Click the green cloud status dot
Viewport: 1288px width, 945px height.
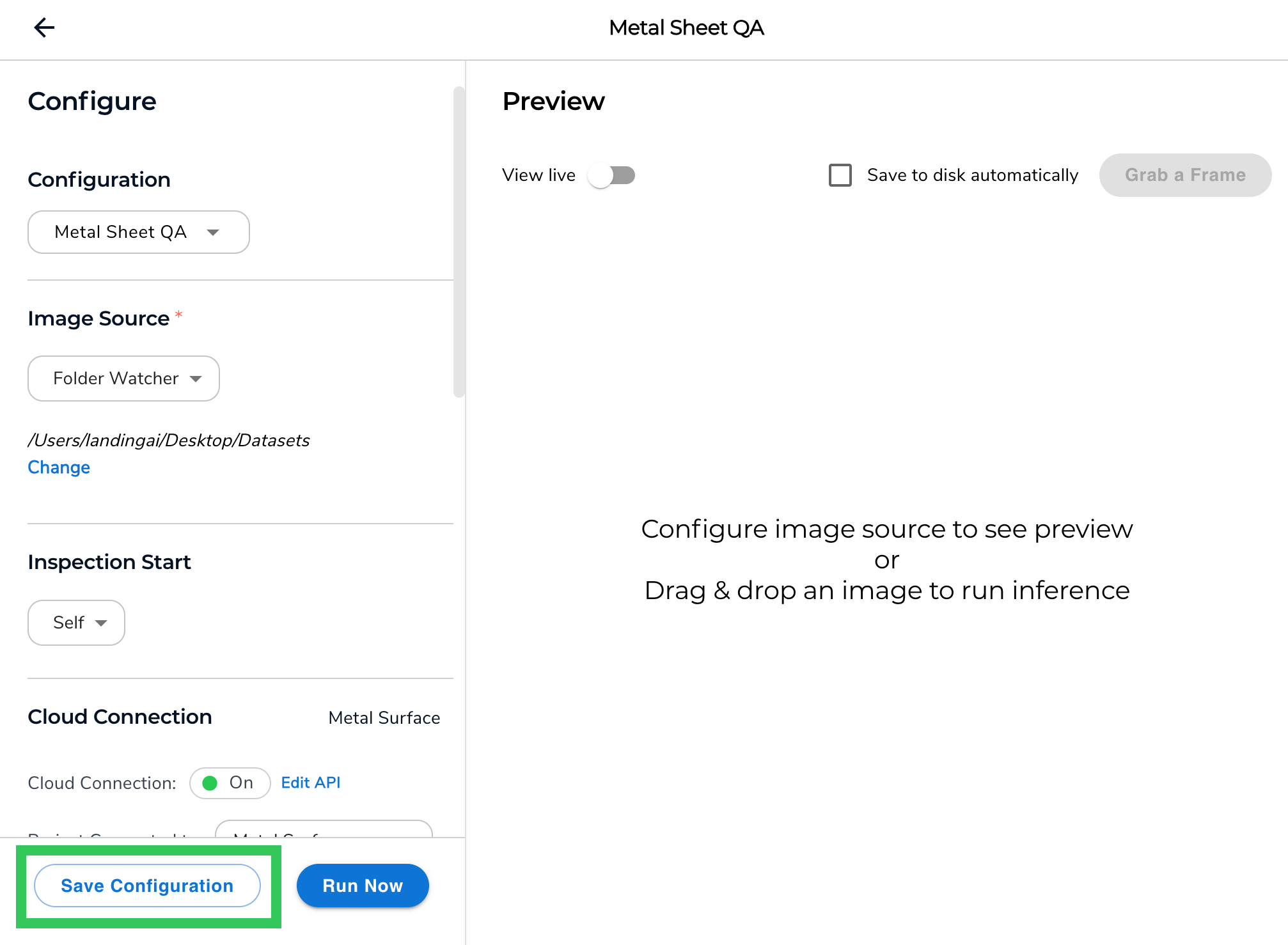tap(210, 783)
